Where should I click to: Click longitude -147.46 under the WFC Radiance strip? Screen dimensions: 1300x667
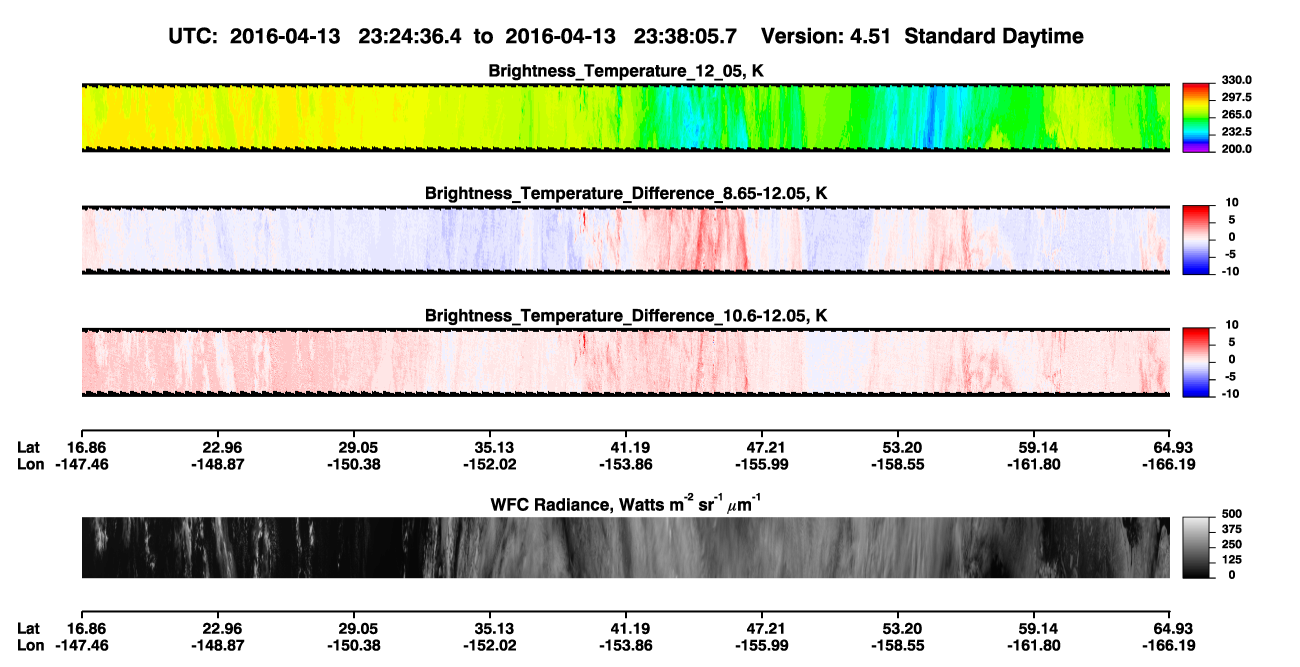pyautogui.click(x=80, y=645)
